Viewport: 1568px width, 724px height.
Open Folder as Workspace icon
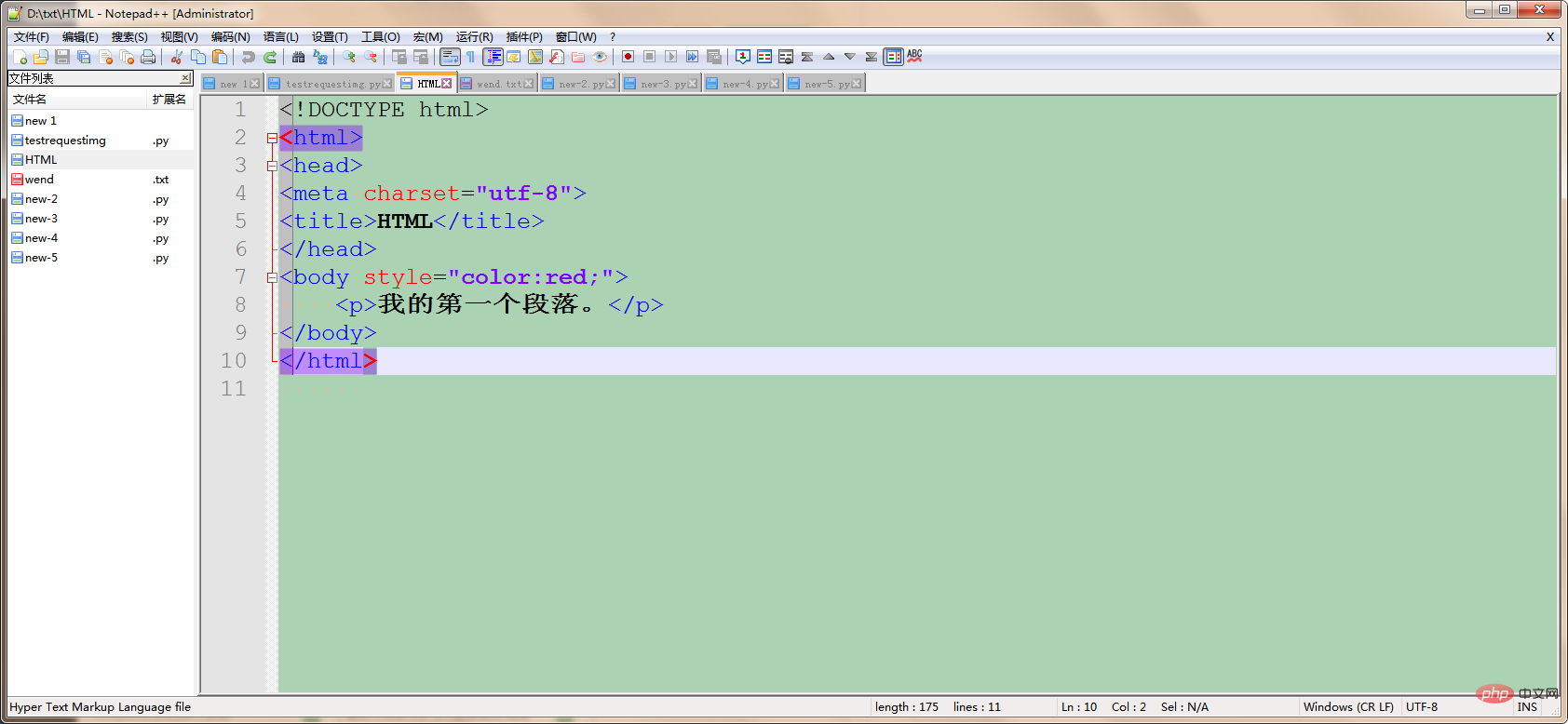click(577, 57)
